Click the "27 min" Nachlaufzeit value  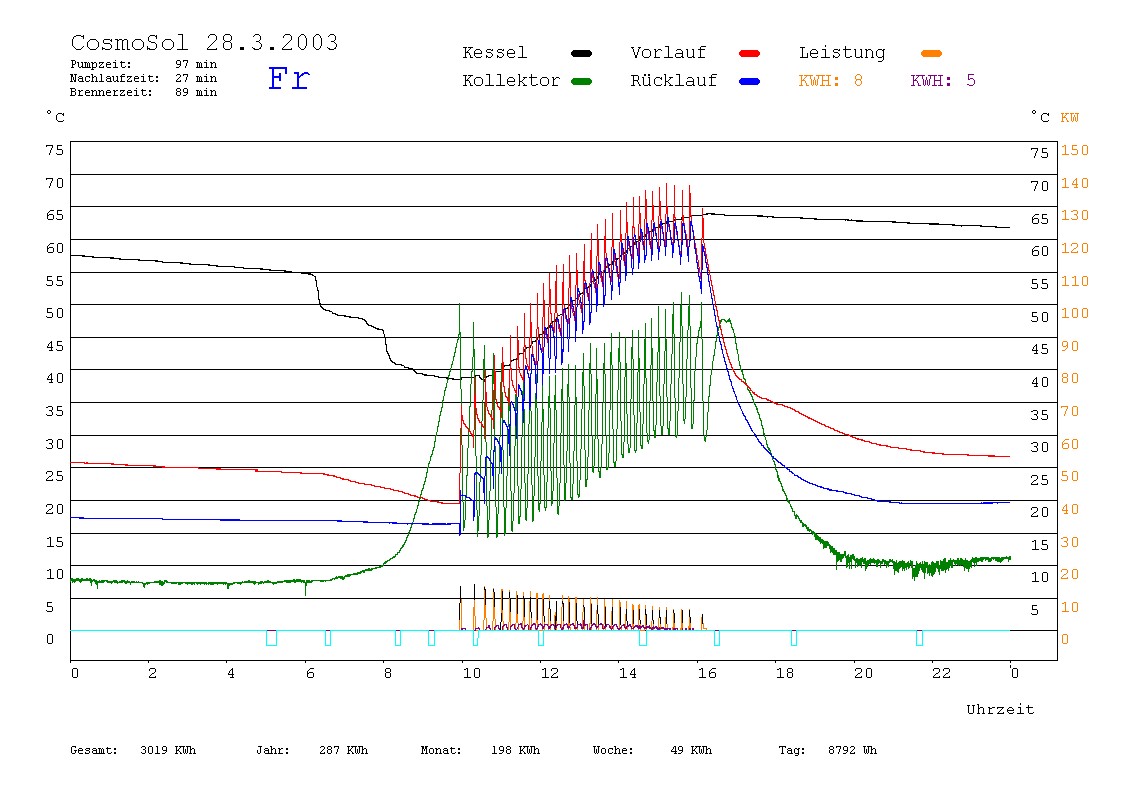pos(195,78)
